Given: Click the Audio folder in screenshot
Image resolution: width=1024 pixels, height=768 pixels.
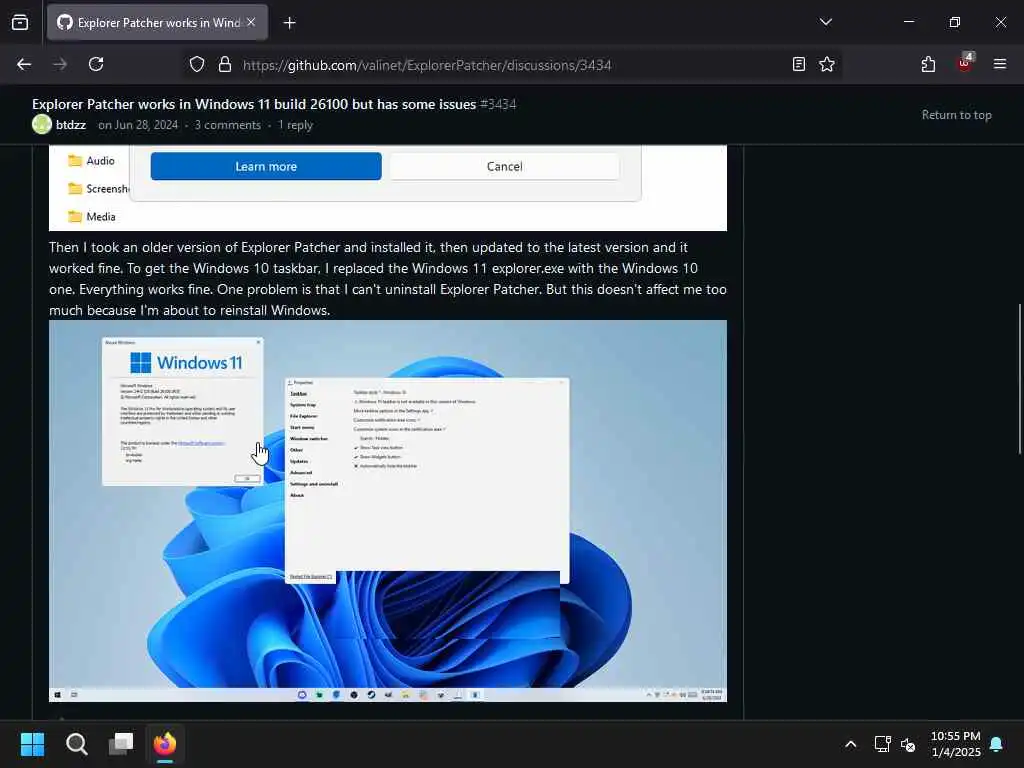Looking at the screenshot, I should pos(91,161).
